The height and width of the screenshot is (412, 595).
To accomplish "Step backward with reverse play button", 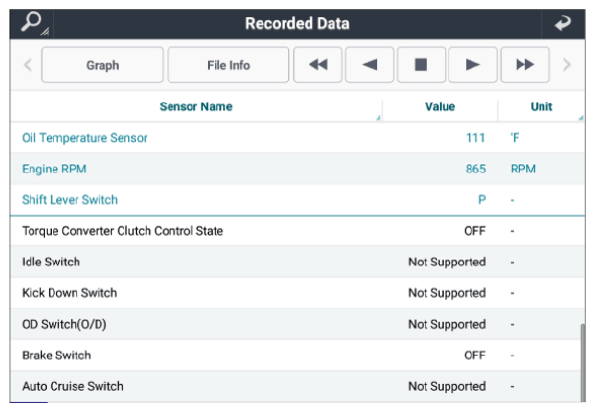I will pyautogui.click(x=369, y=65).
